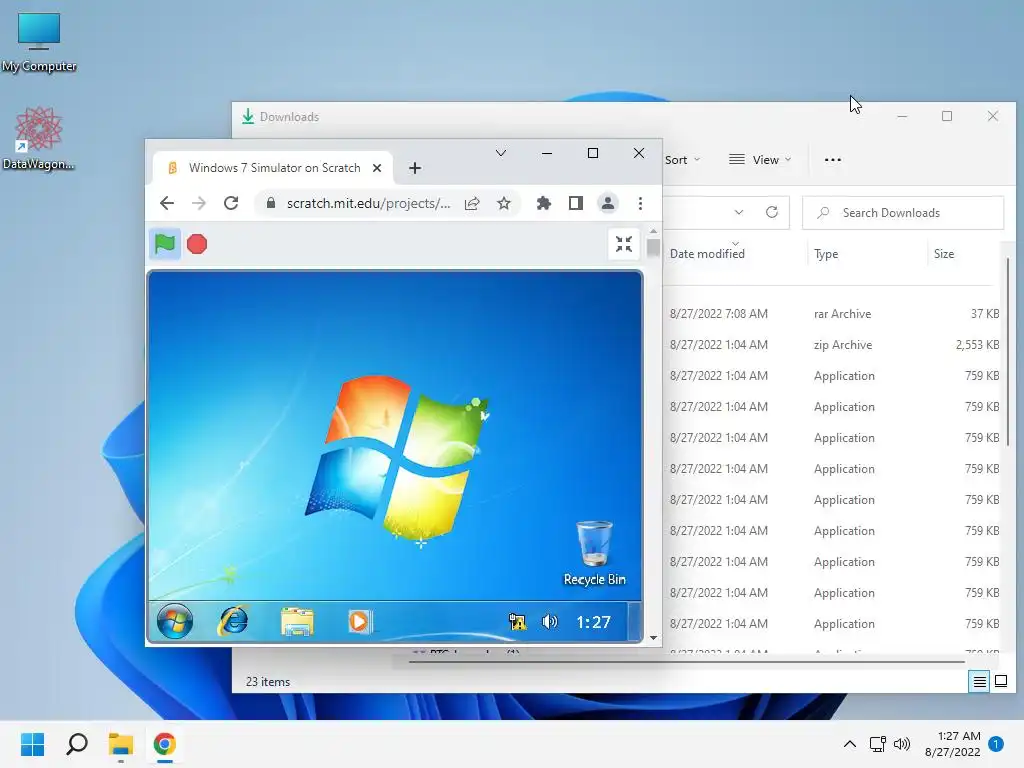Click the scratch.mit.edu address bar
Image resolution: width=1024 pixels, height=768 pixels.
point(368,203)
